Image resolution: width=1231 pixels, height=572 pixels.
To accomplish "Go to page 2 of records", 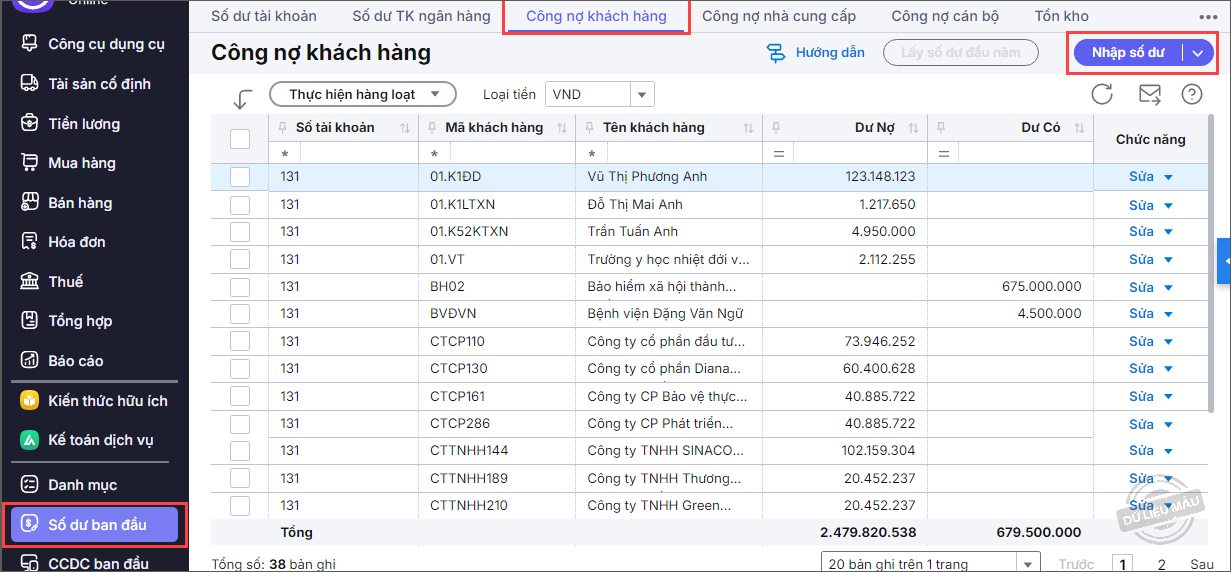I will click(1161, 564).
